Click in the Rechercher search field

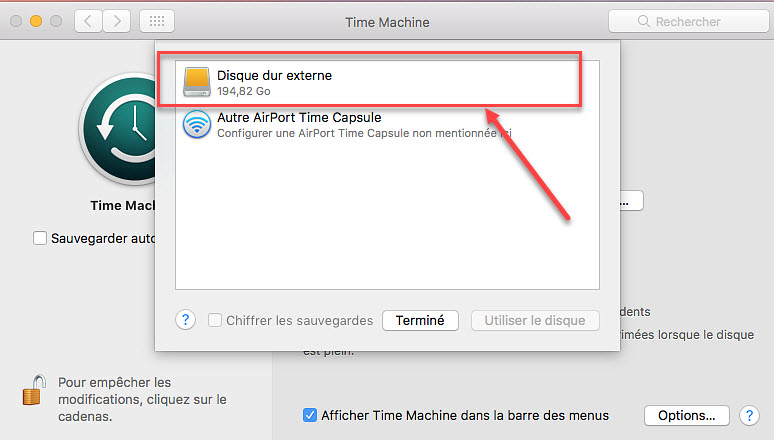tap(690, 21)
